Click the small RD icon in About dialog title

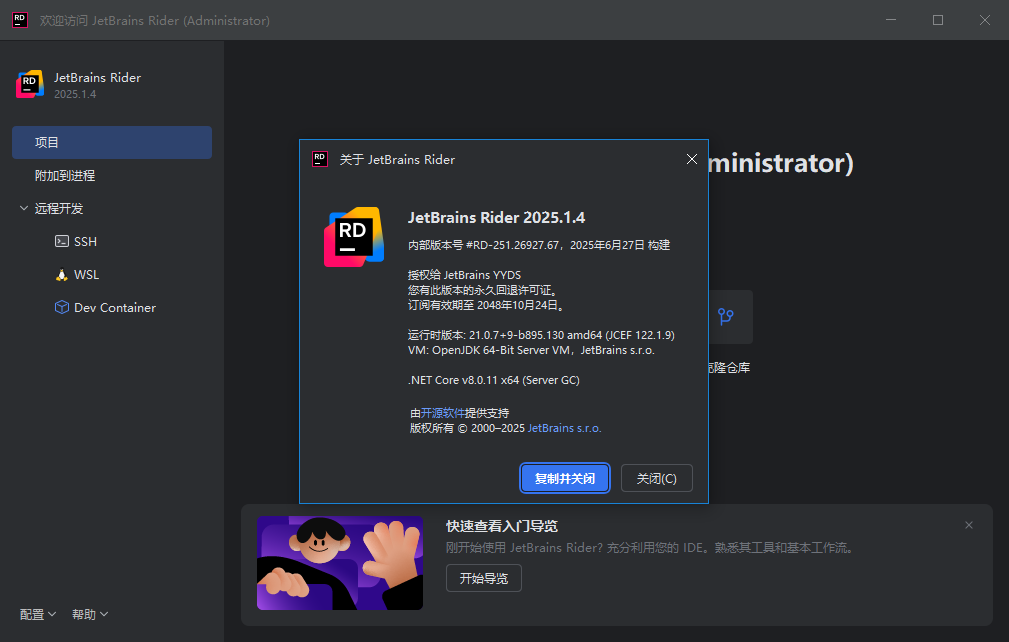[320, 159]
